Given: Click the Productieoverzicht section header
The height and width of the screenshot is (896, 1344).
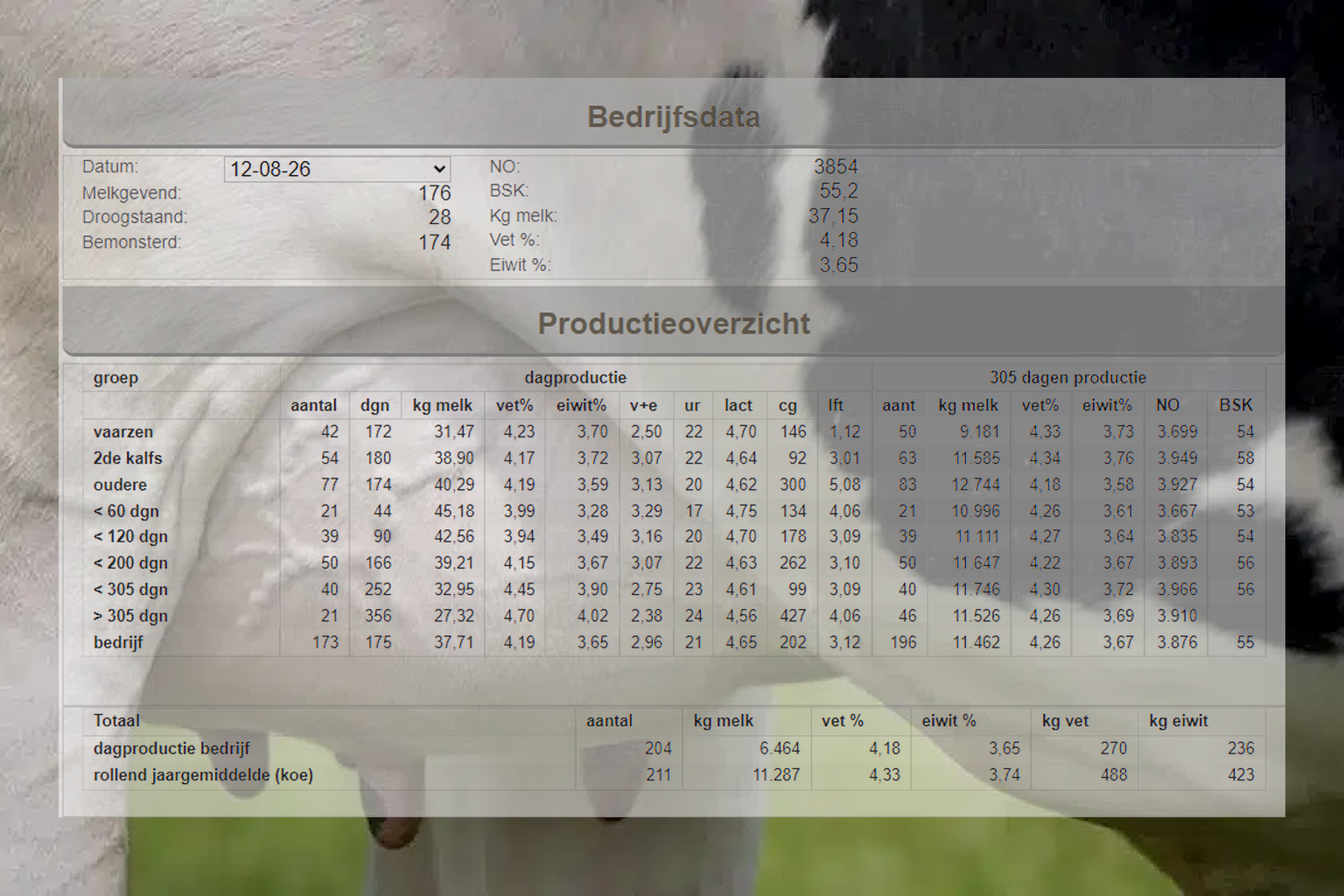Looking at the screenshot, I should (673, 323).
